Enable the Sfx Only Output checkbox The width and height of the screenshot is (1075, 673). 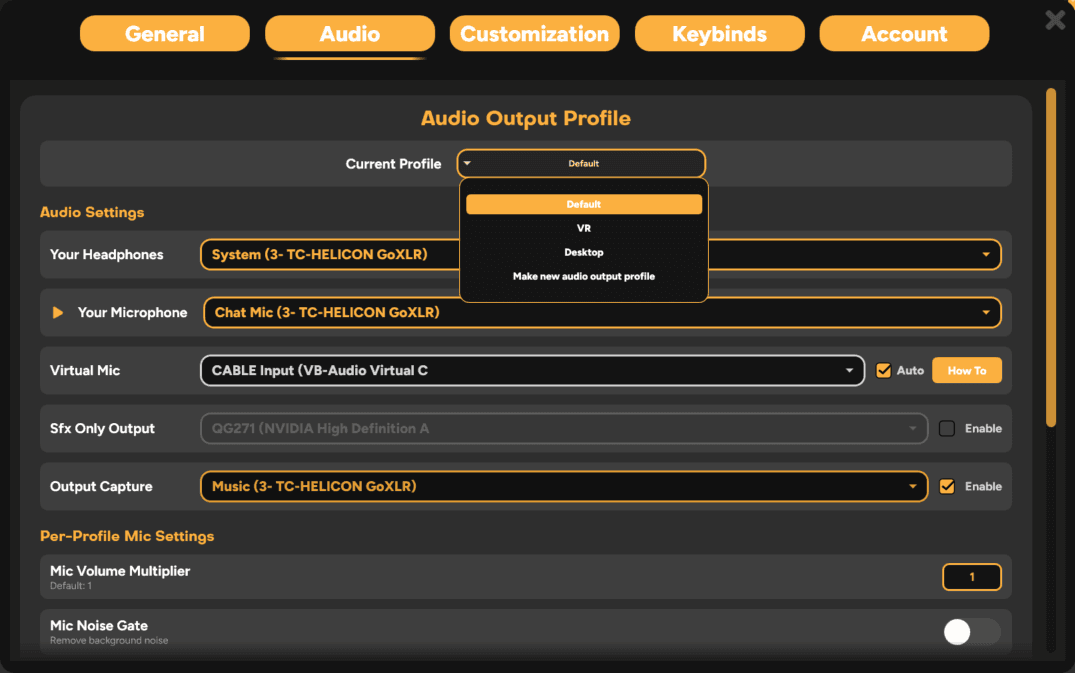(946, 428)
